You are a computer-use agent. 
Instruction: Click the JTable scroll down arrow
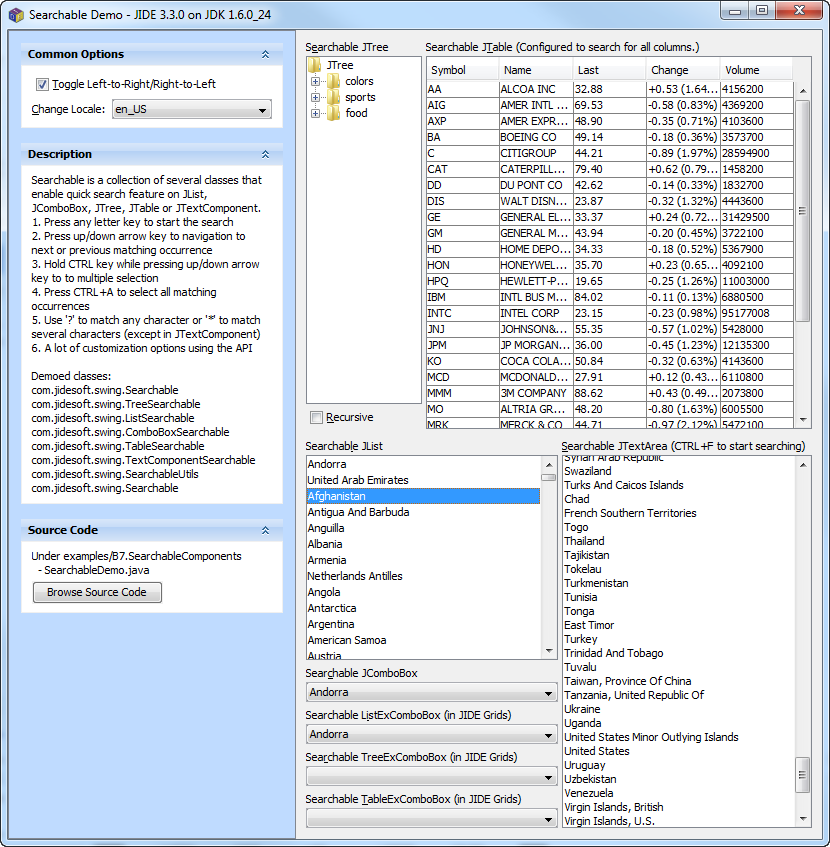click(802, 419)
